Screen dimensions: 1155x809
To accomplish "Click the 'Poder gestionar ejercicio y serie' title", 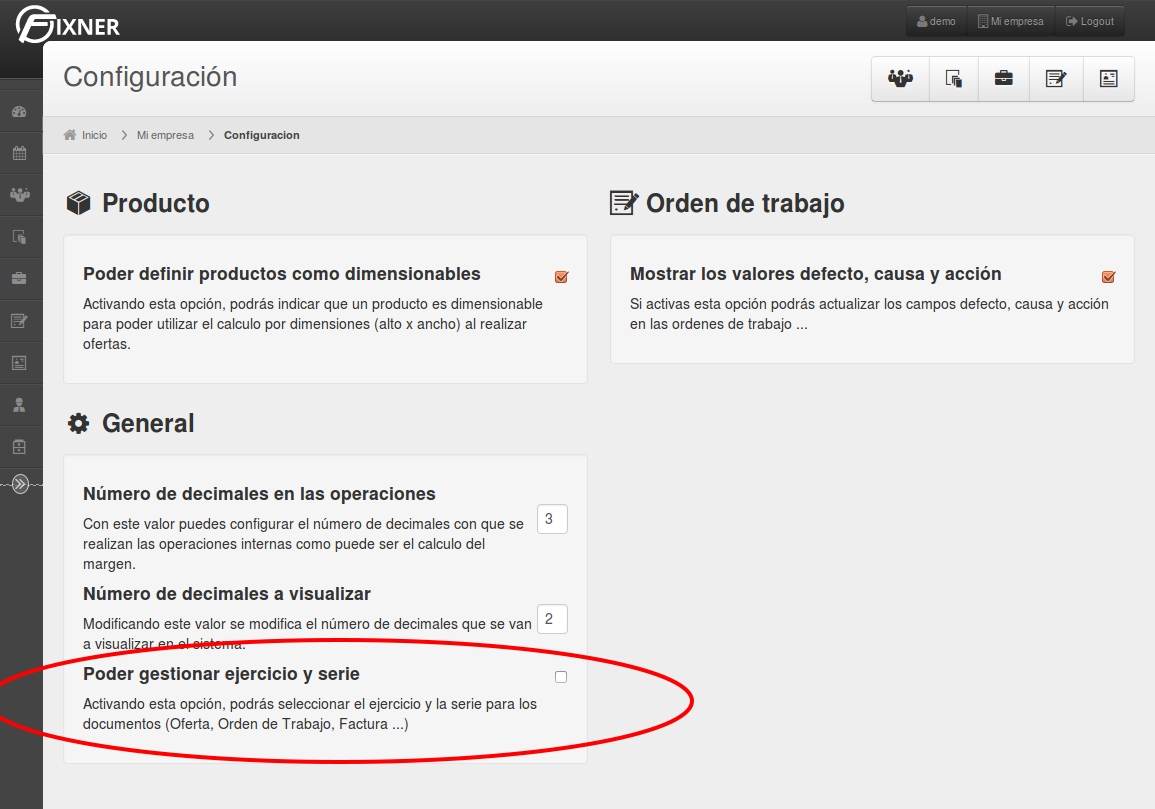I will tap(221, 674).
